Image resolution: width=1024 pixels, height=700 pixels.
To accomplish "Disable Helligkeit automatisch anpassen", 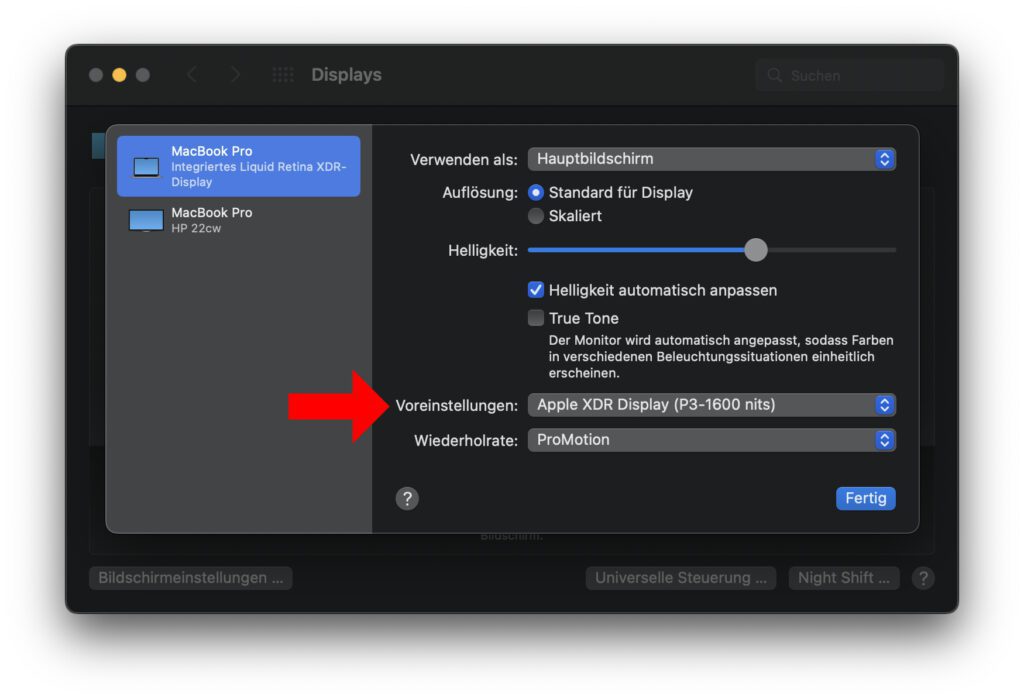I will pyautogui.click(x=536, y=290).
